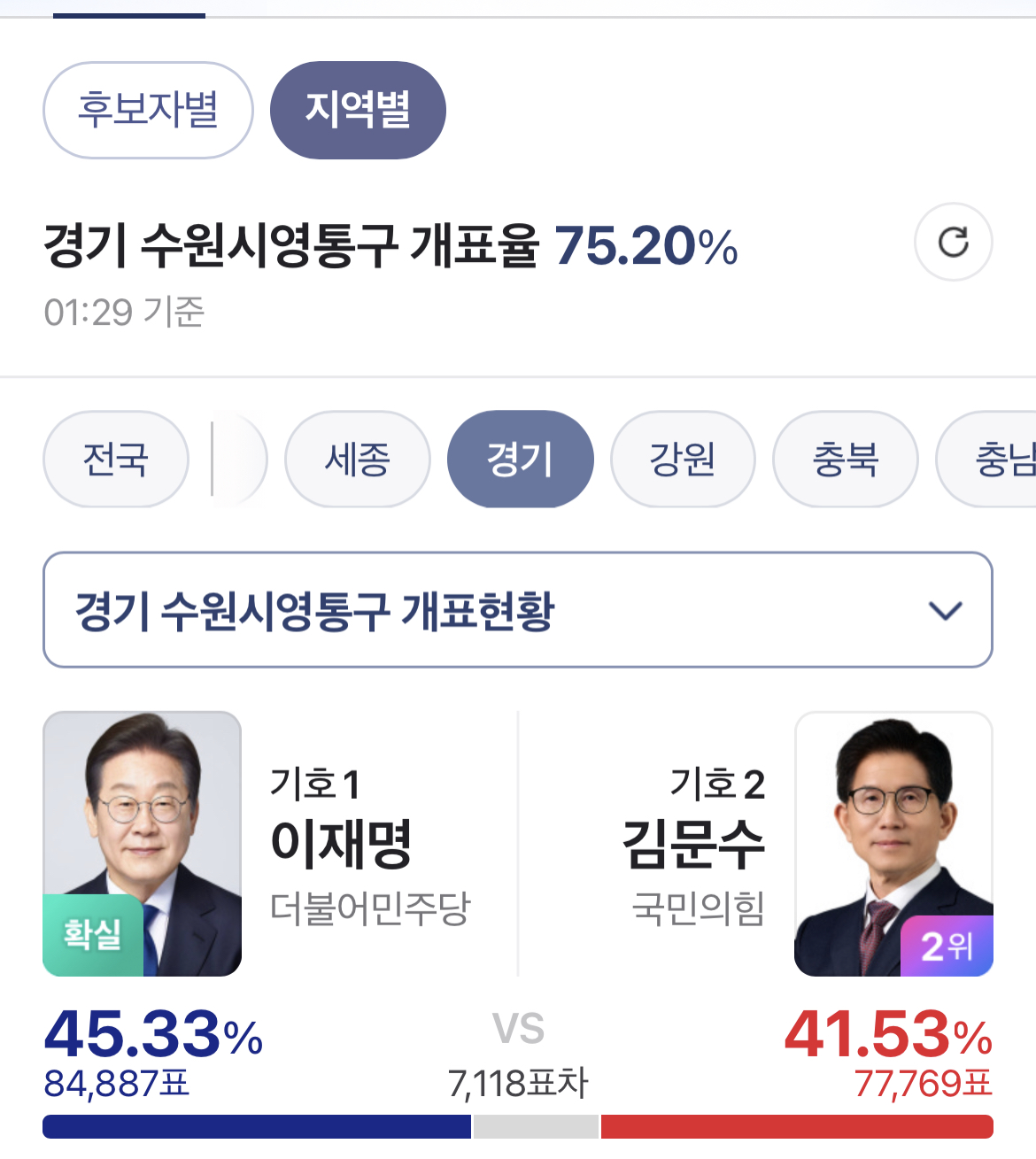Click the blue vote share bar
The image size is (1036, 1159).
tap(257, 1126)
